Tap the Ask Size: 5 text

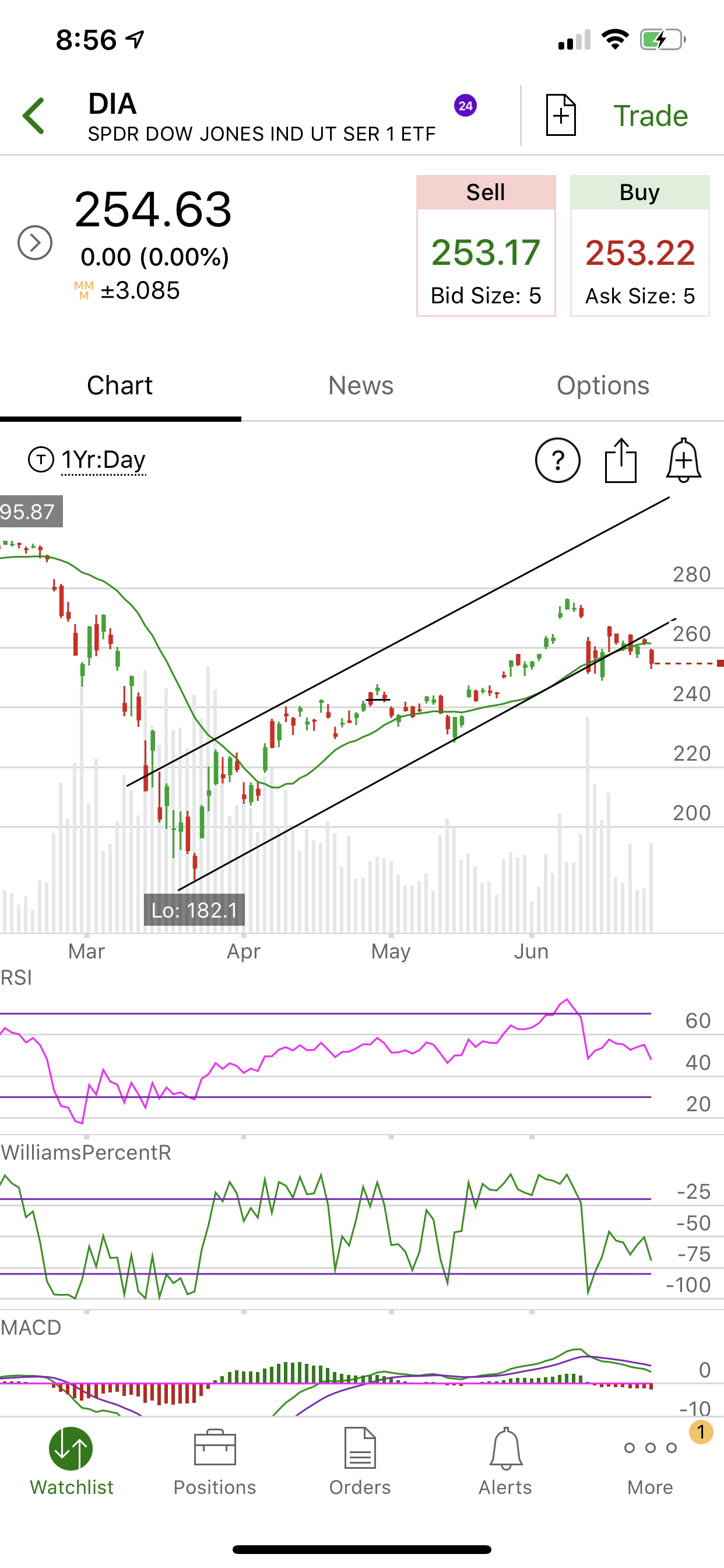point(639,296)
